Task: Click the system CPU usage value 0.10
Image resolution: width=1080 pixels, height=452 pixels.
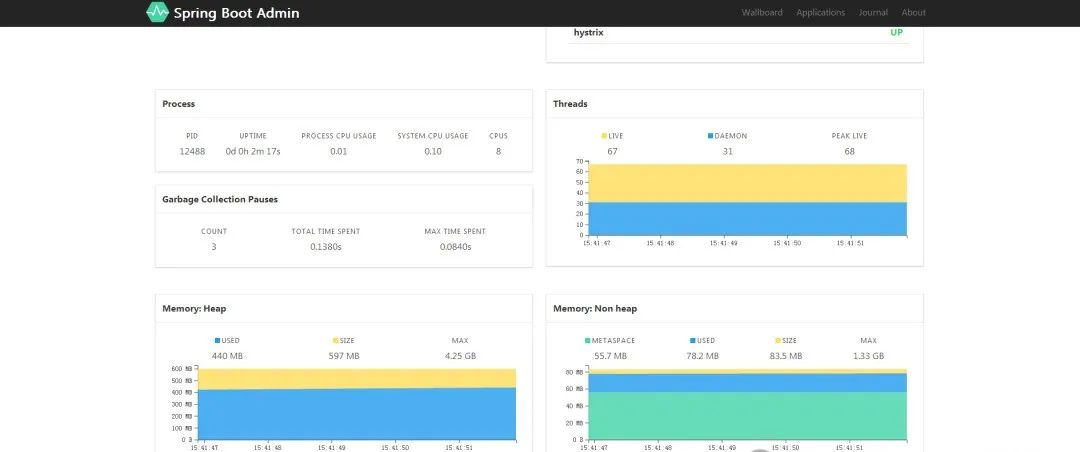Action: pyautogui.click(x=433, y=152)
